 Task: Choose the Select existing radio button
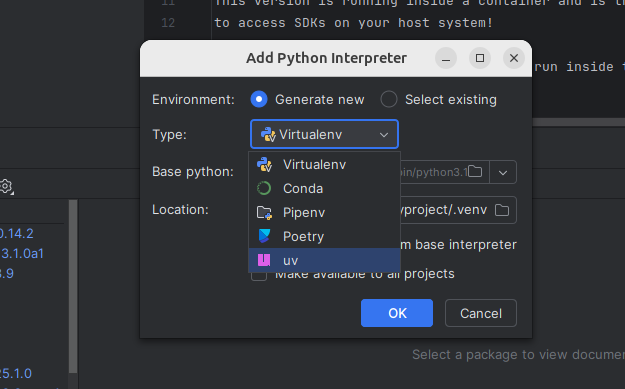[389, 99]
